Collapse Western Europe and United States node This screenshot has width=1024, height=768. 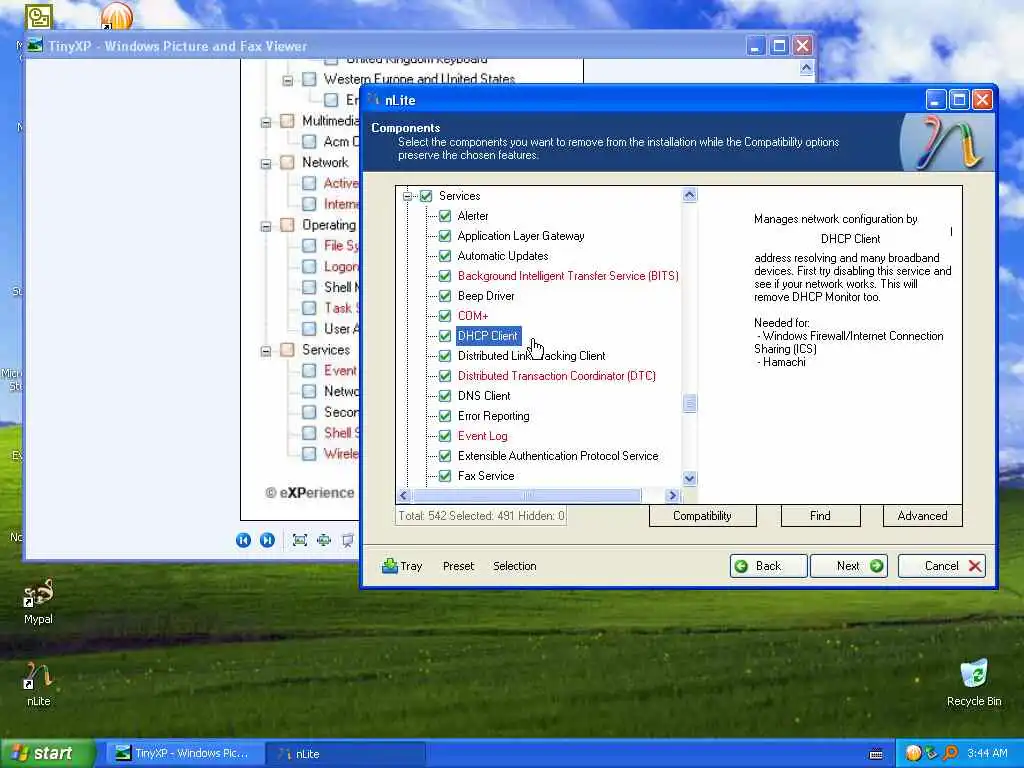pos(287,80)
